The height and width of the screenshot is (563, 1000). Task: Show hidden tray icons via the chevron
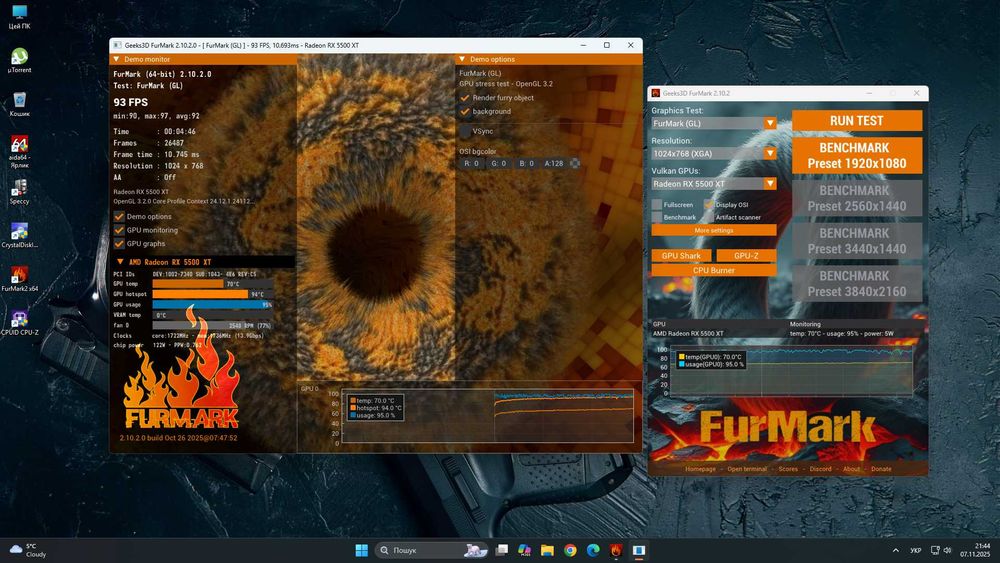(895, 550)
